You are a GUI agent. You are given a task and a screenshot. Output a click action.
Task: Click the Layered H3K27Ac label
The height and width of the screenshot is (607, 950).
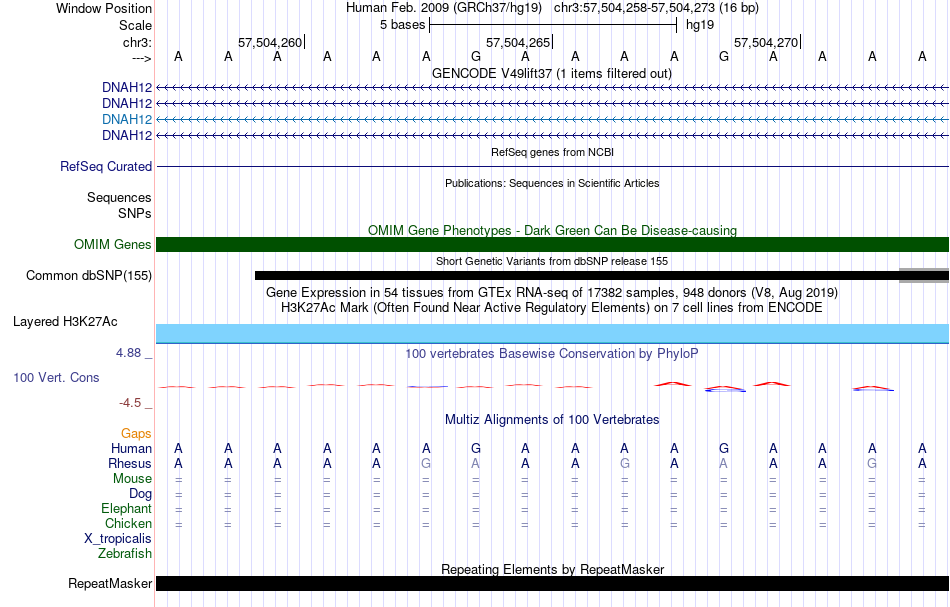point(65,322)
